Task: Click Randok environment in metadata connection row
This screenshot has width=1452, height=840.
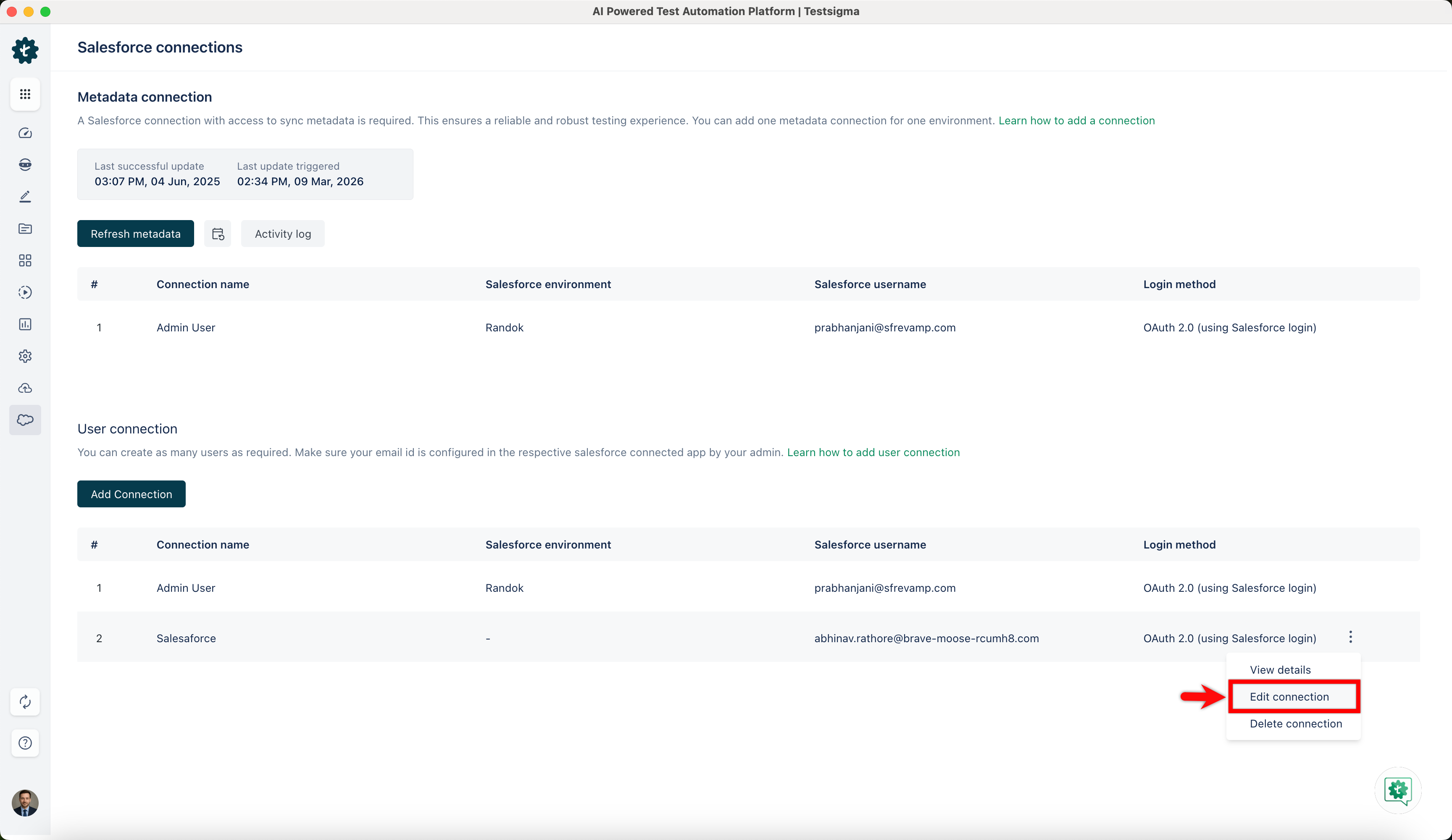Action: click(x=504, y=327)
